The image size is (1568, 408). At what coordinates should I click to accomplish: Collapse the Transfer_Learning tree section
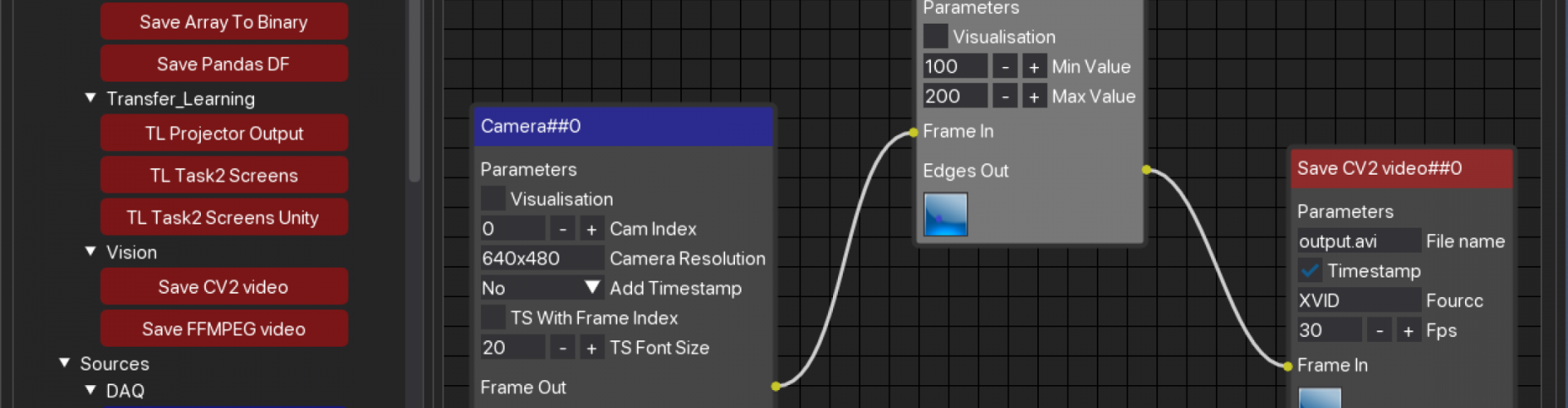(x=91, y=99)
